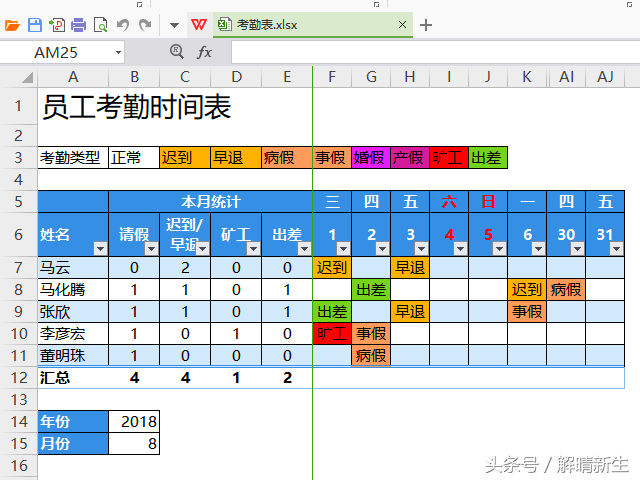
Task: Expand quick access toolbar dropdown arrow
Action: coord(174,26)
